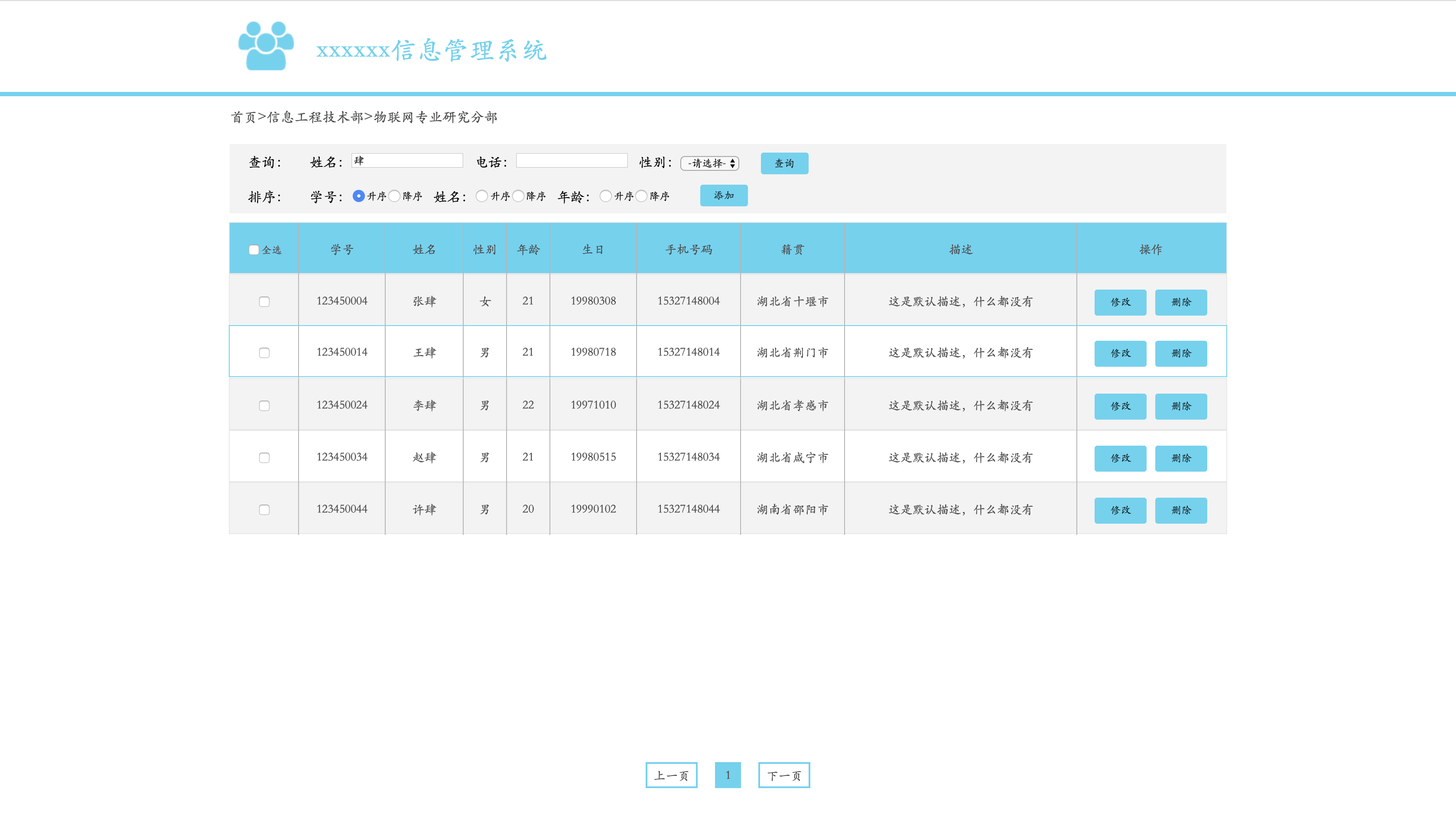Select 年龄 升序 radio button
This screenshot has width=1456, height=815.
point(605,196)
